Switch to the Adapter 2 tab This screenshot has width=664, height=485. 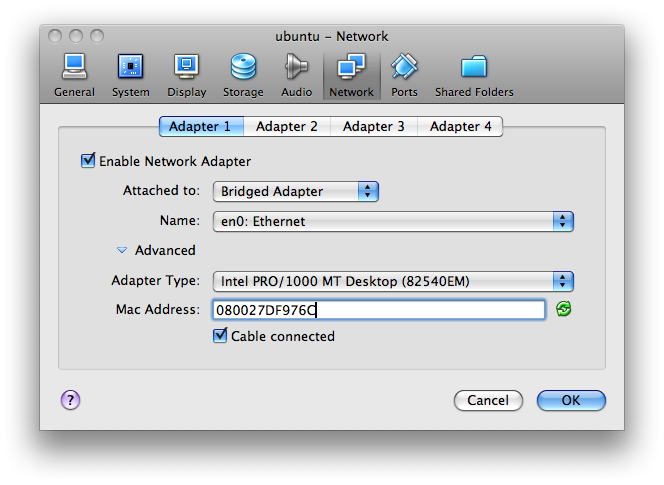click(x=287, y=127)
